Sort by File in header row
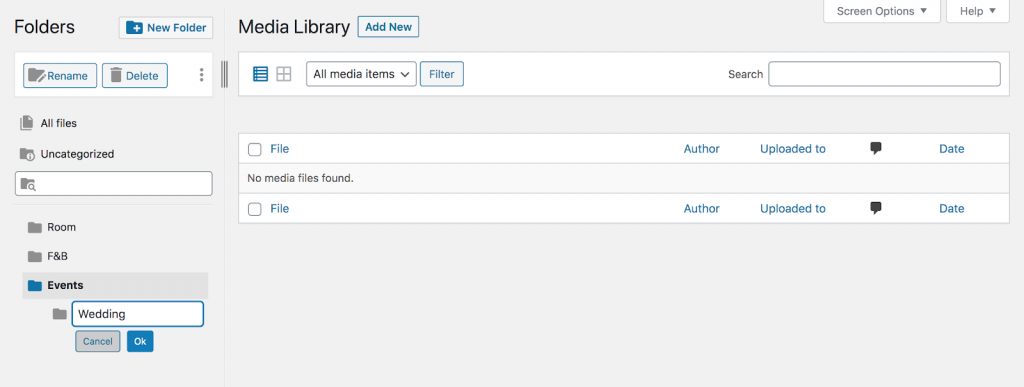 point(280,149)
